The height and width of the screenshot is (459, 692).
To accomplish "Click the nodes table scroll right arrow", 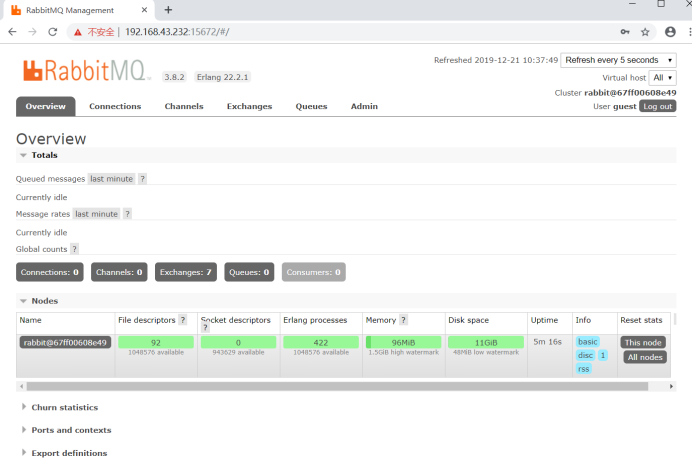I will point(671,387).
